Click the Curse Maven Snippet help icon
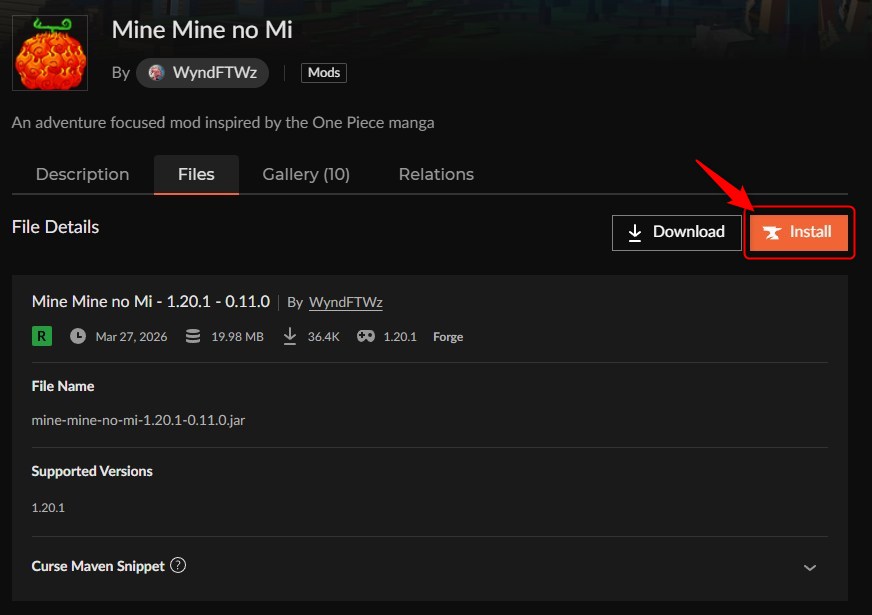 [178, 566]
